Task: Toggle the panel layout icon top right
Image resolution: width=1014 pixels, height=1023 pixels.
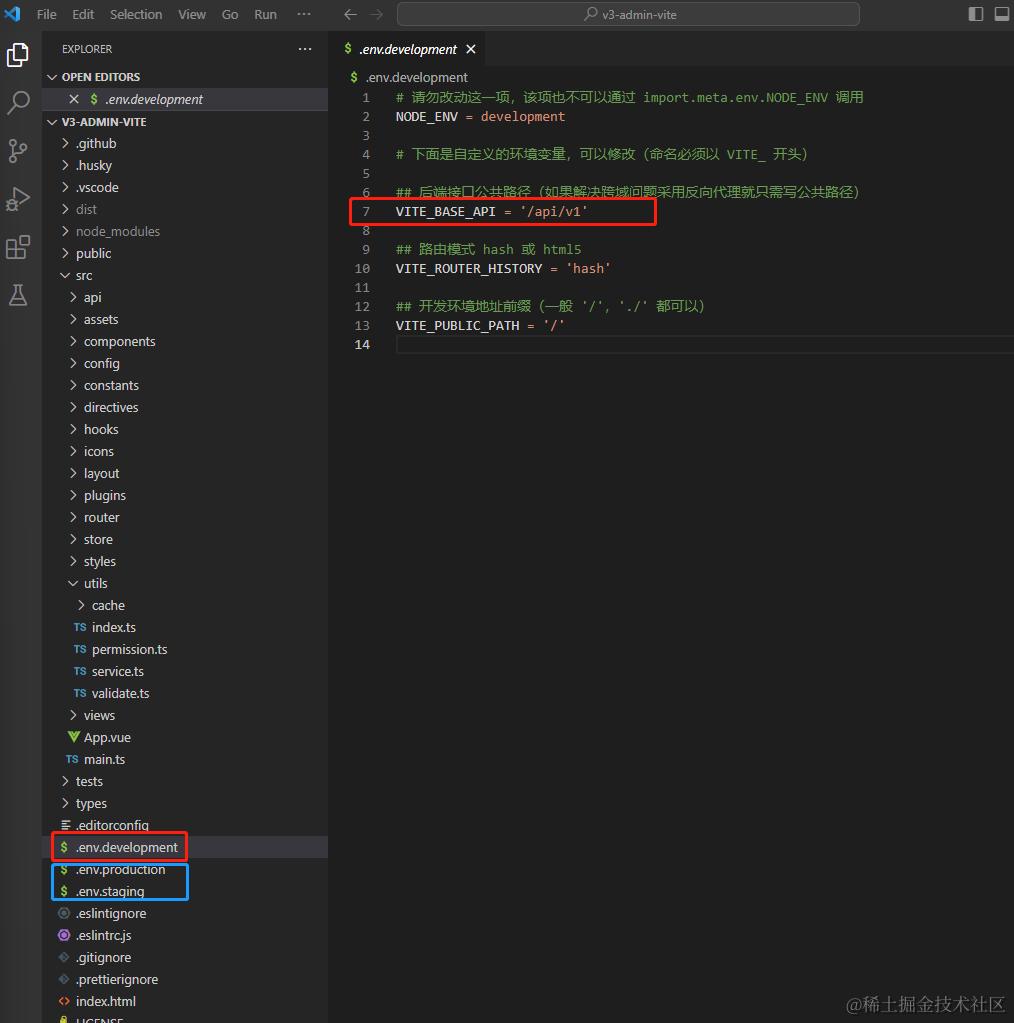Action: pos(1001,13)
